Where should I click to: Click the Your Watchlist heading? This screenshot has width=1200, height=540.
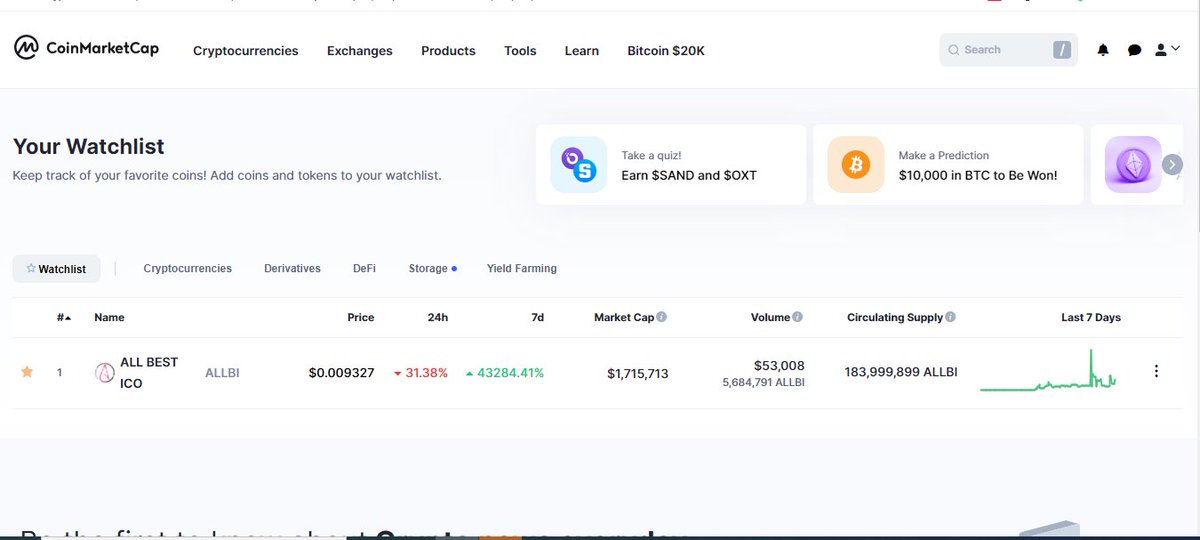pyautogui.click(x=89, y=146)
